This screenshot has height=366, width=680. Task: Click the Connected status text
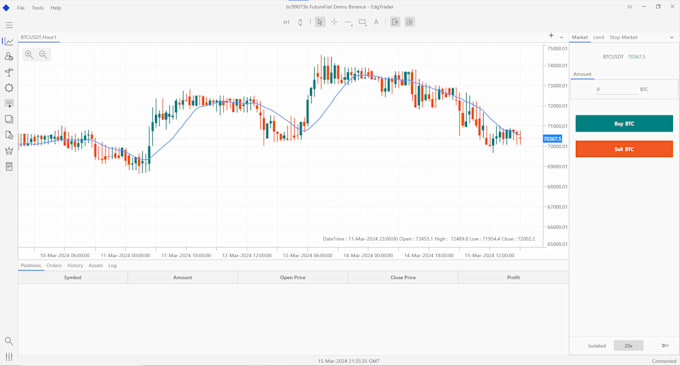[664, 361]
